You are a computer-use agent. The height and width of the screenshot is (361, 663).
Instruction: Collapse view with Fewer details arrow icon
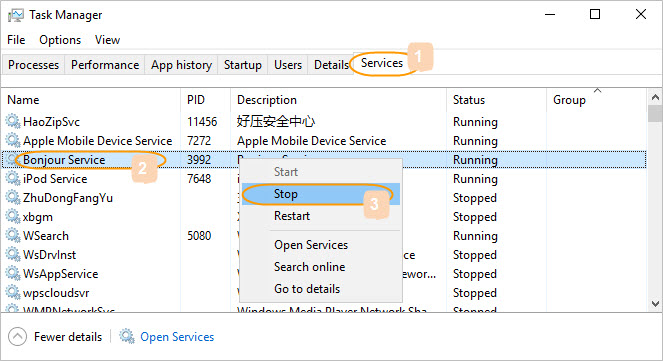(17, 337)
